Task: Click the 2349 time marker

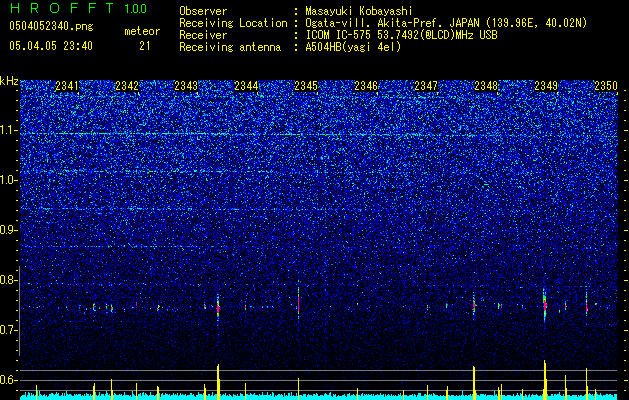Action: click(x=546, y=86)
